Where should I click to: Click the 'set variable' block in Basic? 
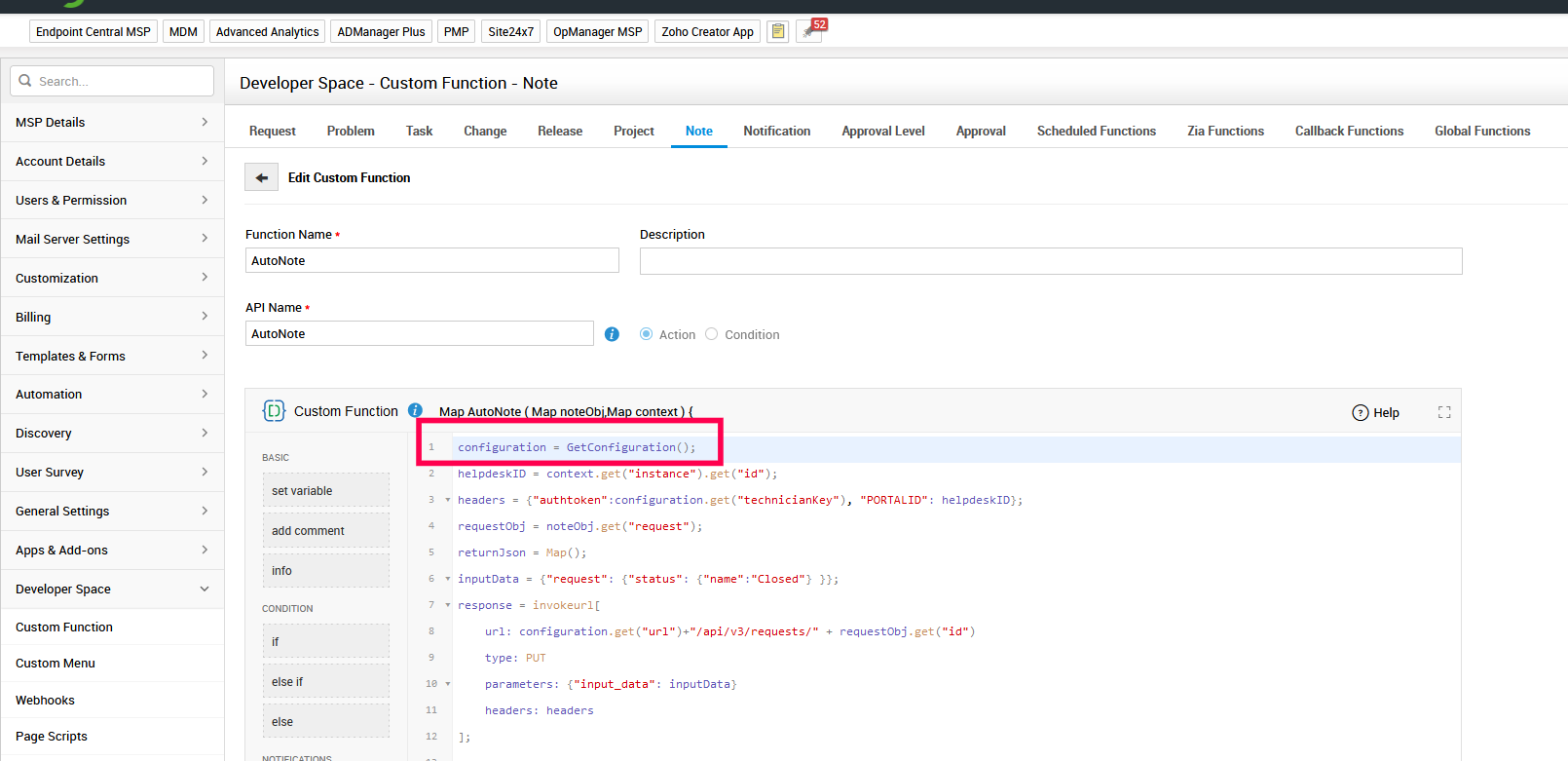[x=325, y=491]
